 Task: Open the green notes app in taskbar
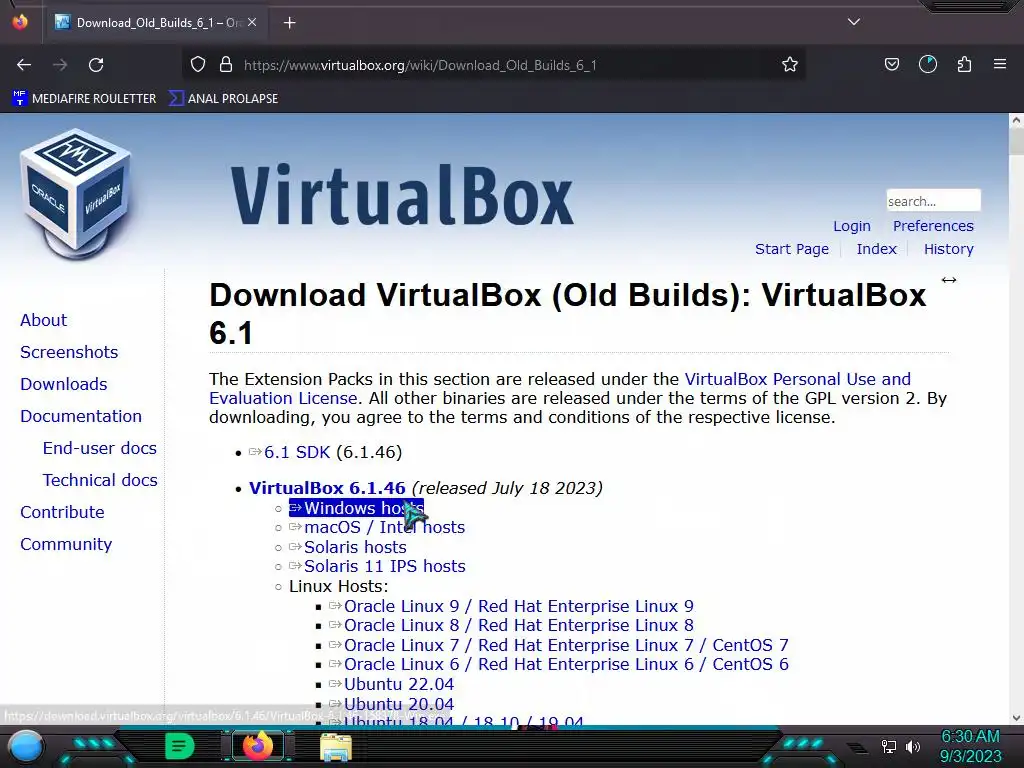[180, 746]
